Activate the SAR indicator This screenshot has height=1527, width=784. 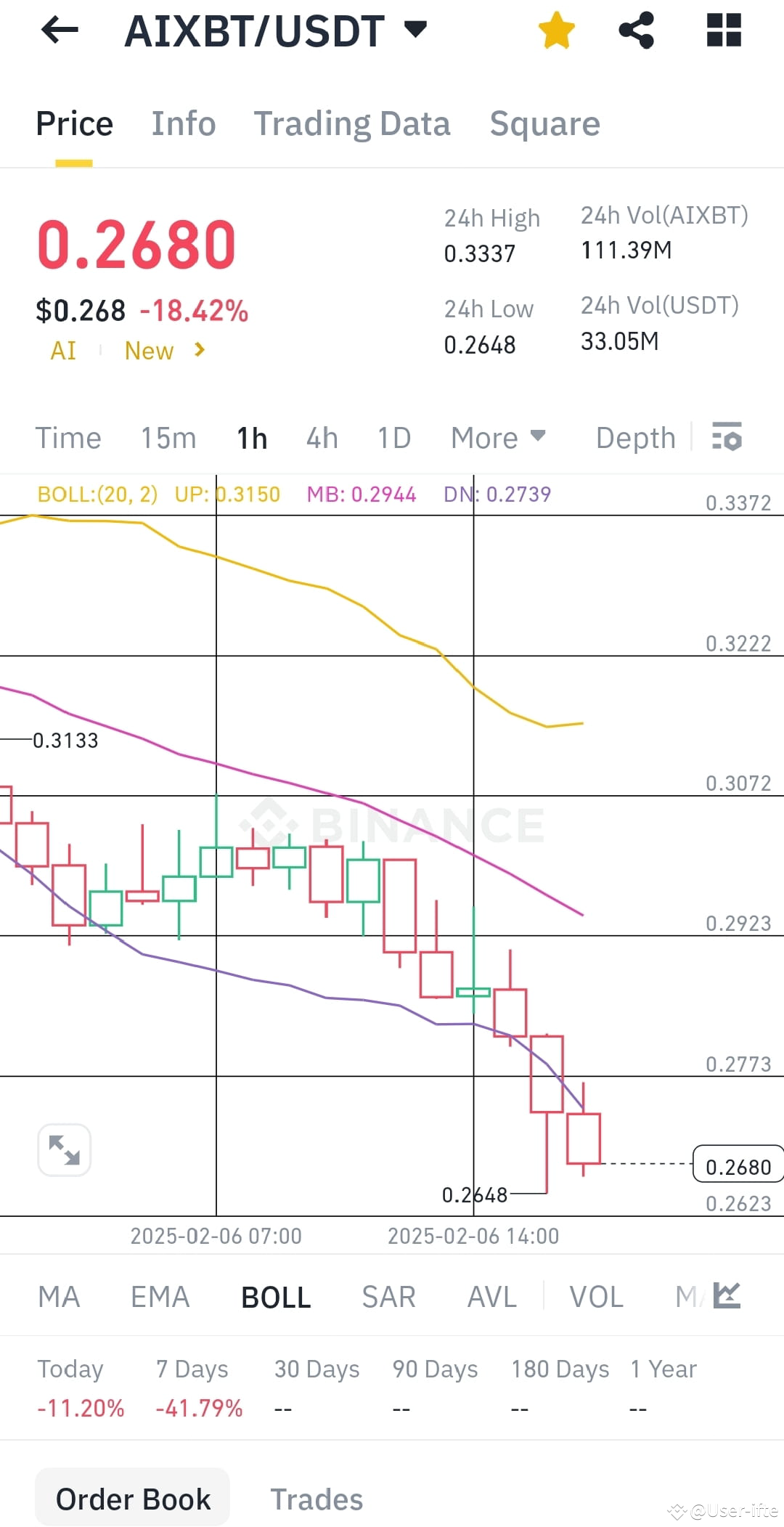388,1297
